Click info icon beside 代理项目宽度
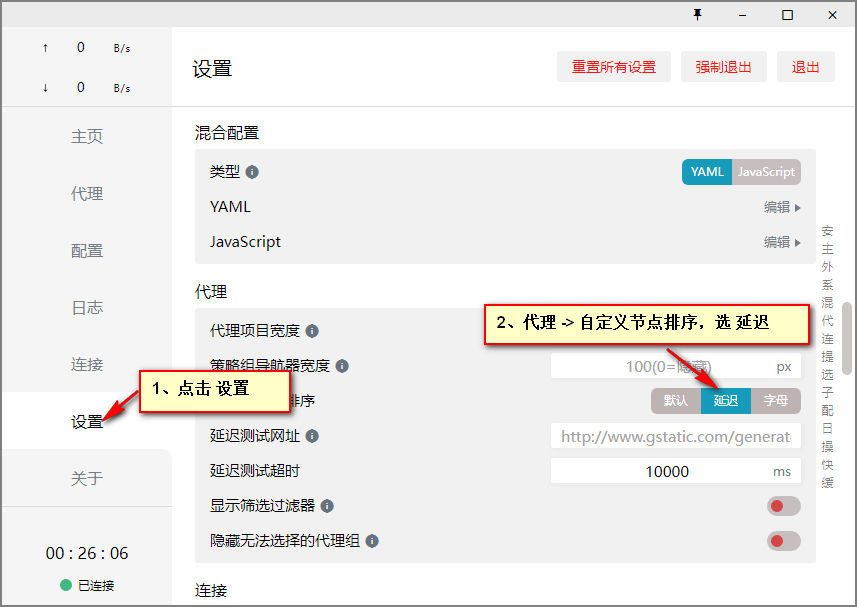The width and height of the screenshot is (857, 607). (312, 331)
